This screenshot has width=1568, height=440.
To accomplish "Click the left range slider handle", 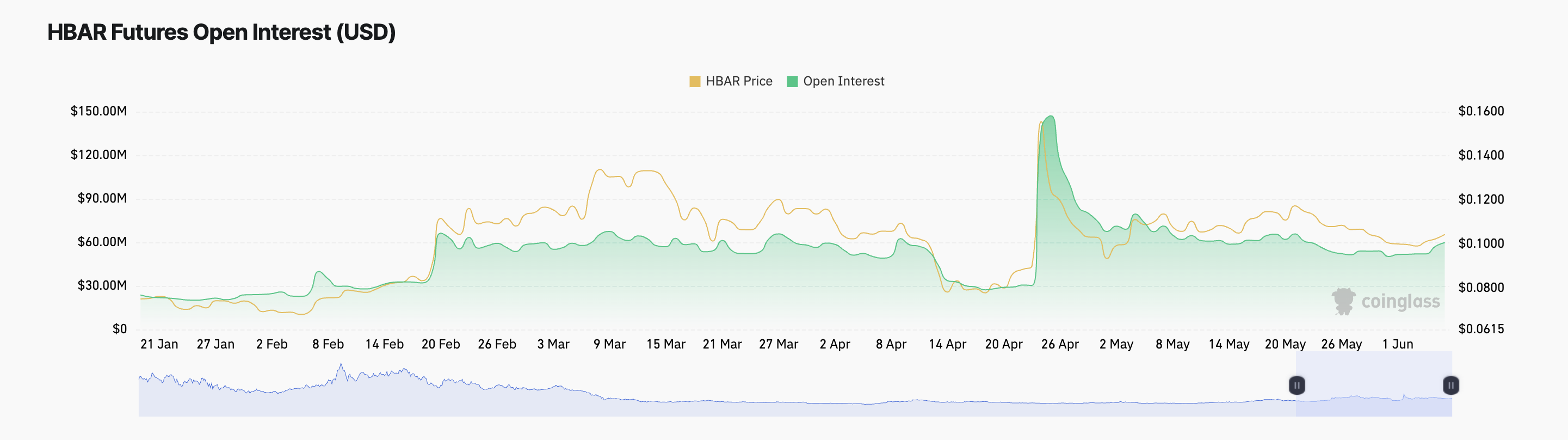I will [x=1297, y=385].
